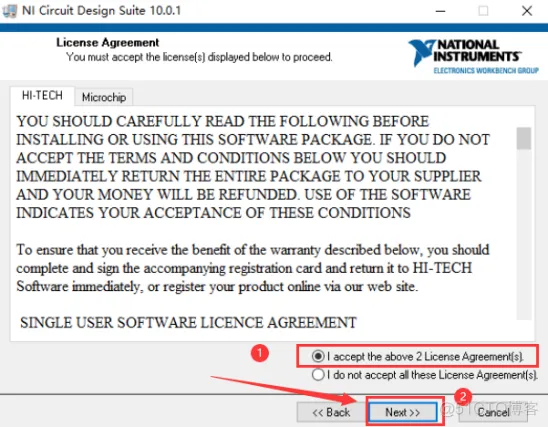Click the NI Circuit Design Suite installer title icon
This screenshot has width=548, height=427.
9,10
